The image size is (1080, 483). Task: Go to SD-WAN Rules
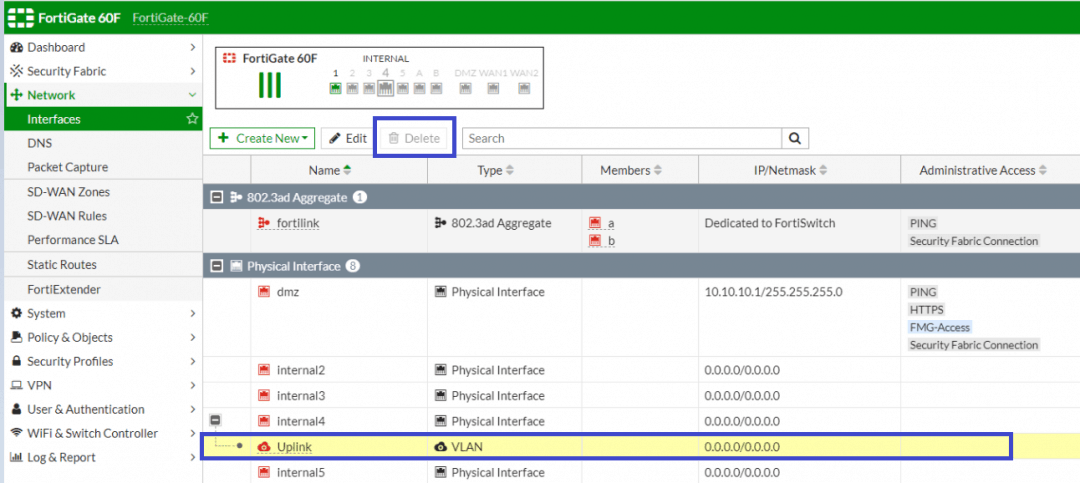(x=67, y=216)
